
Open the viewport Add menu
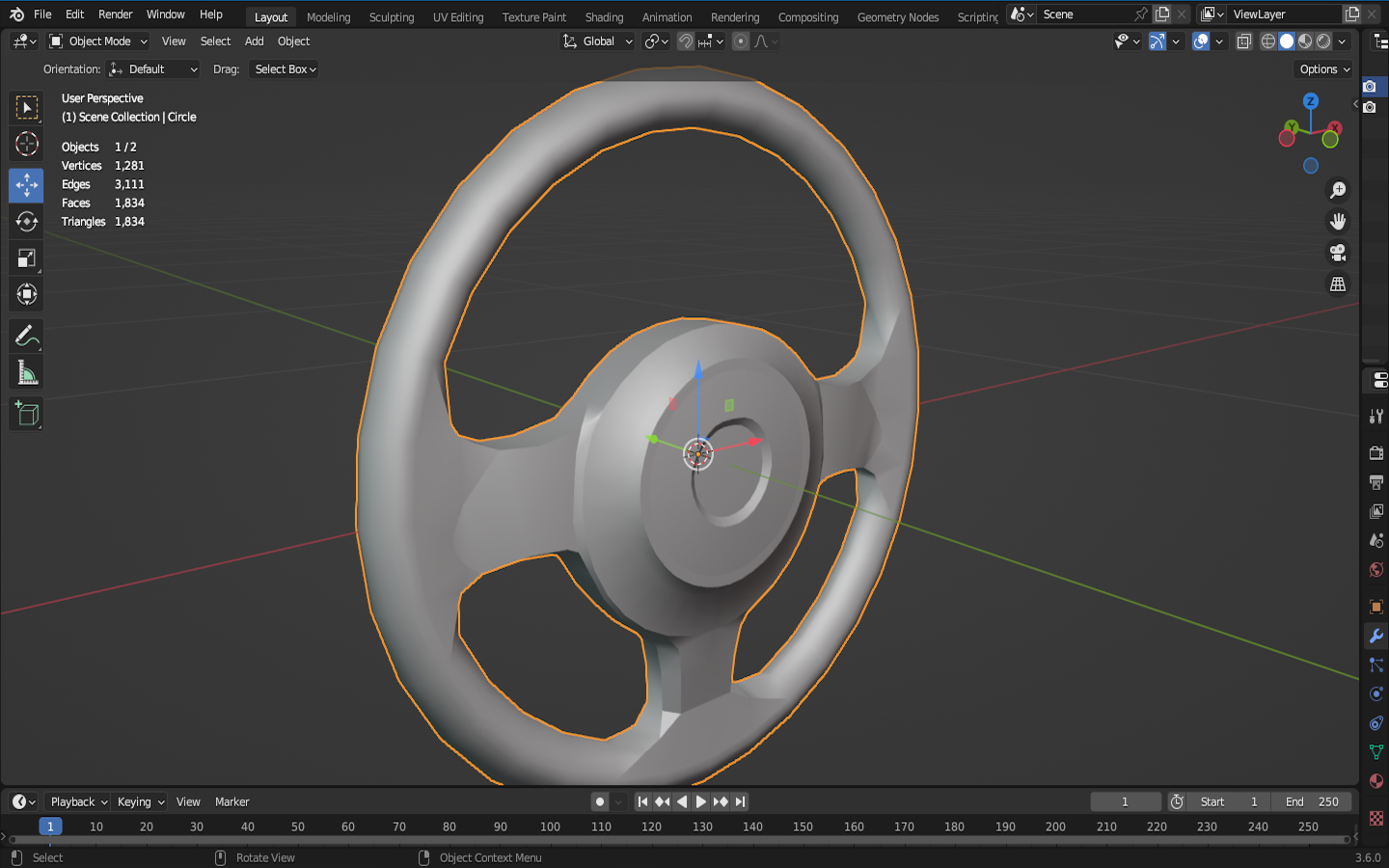(254, 41)
